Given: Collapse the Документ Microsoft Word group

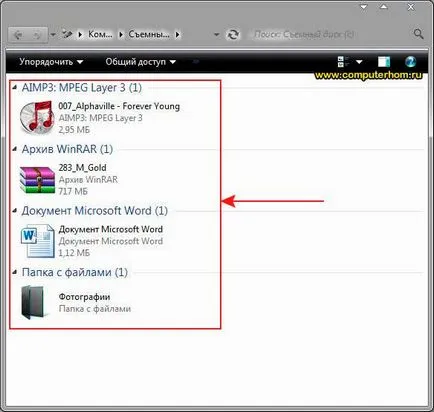Looking at the screenshot, I should click(x=14, y=211).
